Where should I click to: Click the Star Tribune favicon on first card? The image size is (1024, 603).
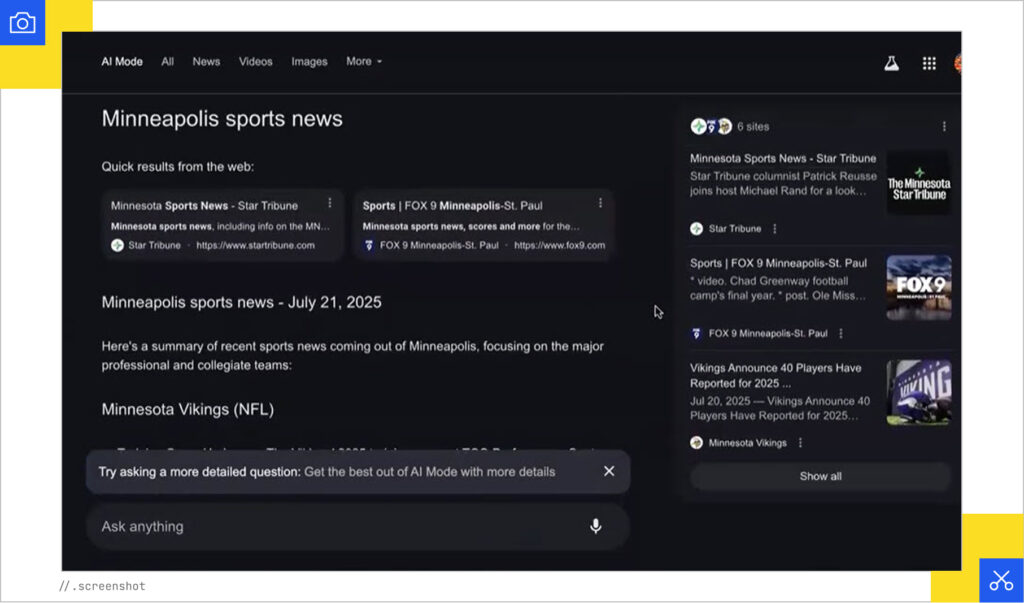(x=118, y=243)
